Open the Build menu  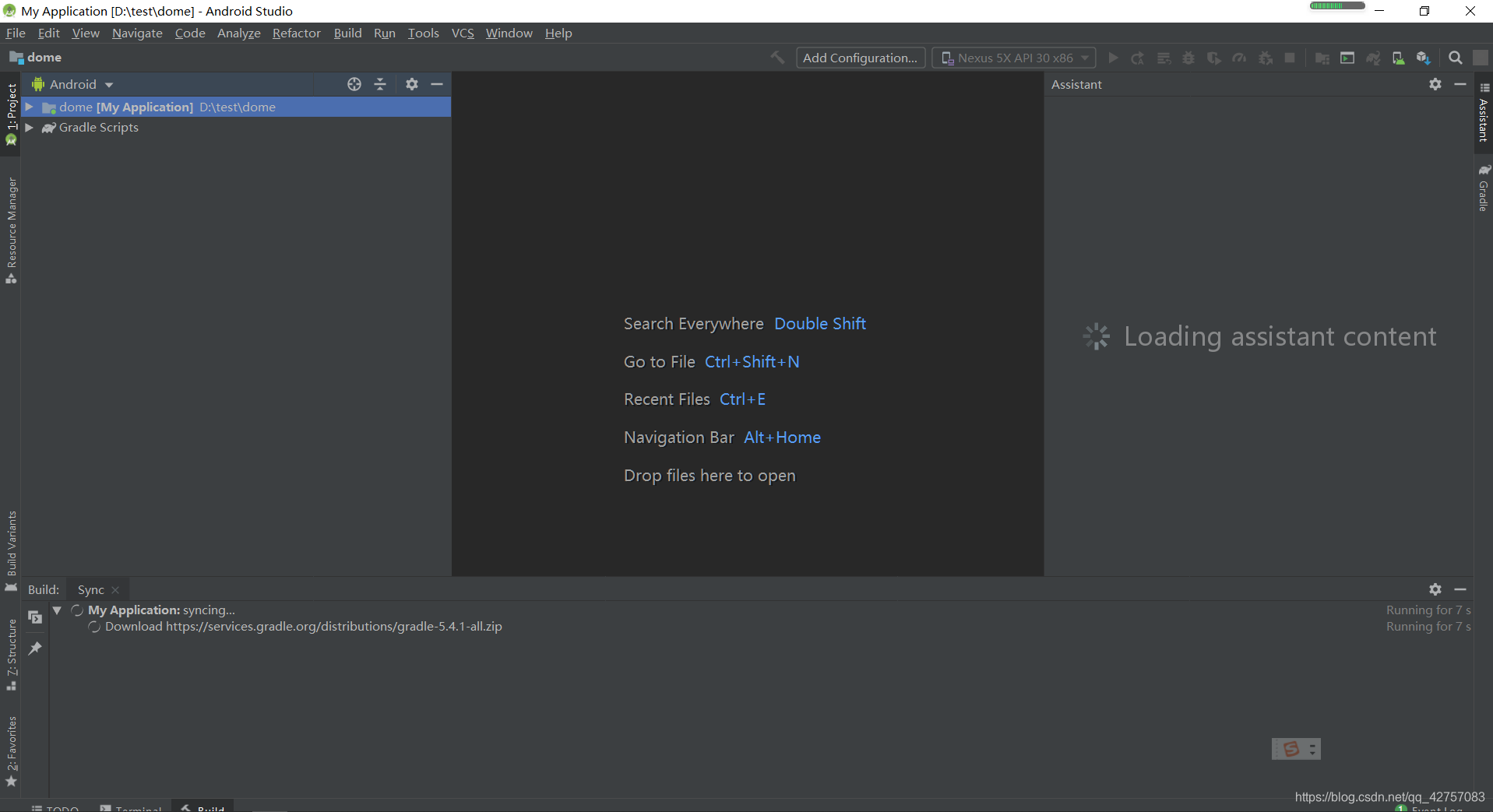click(x=347, y=33)
